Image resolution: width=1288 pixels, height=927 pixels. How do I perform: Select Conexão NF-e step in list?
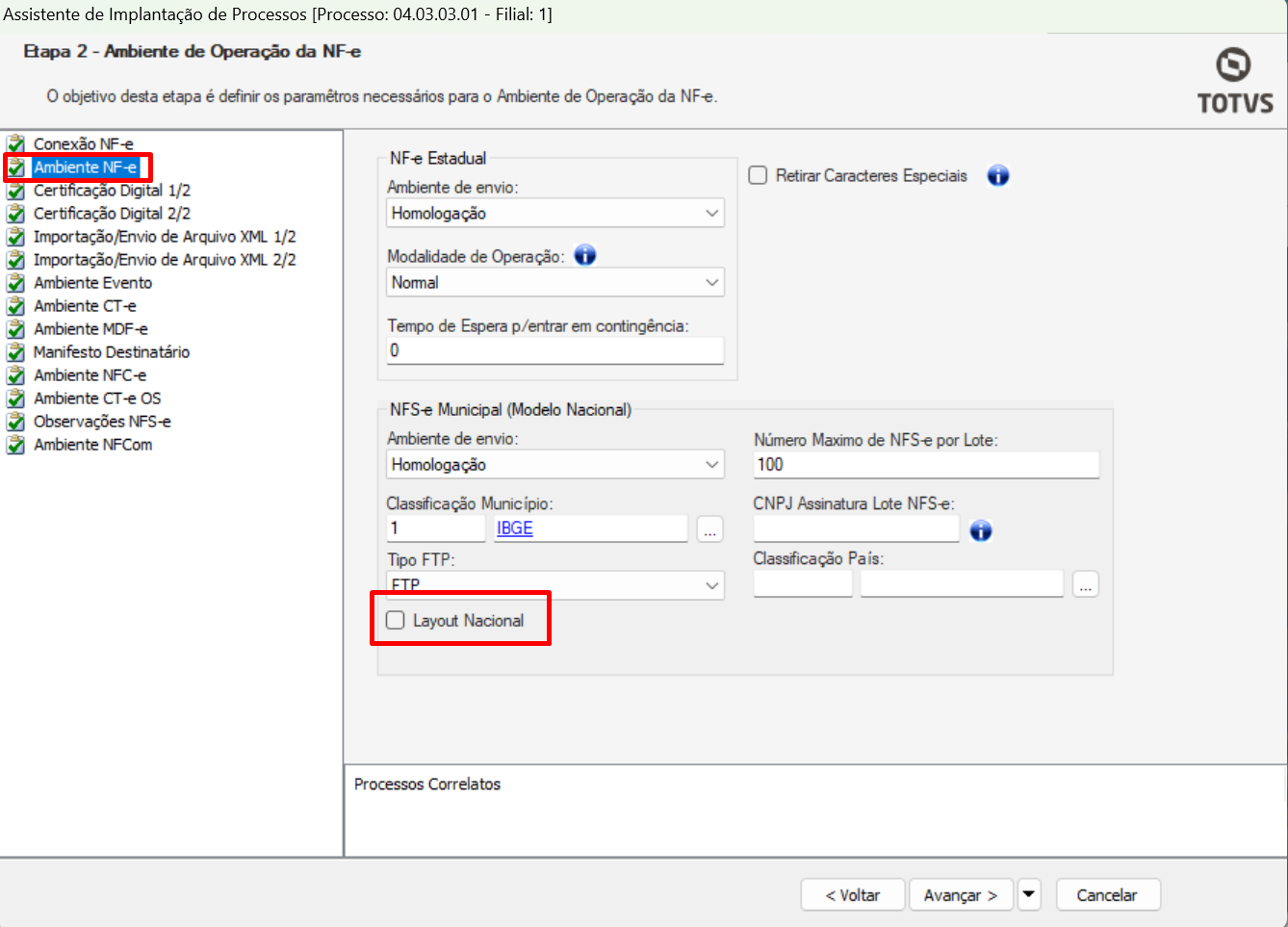[84, 144]
